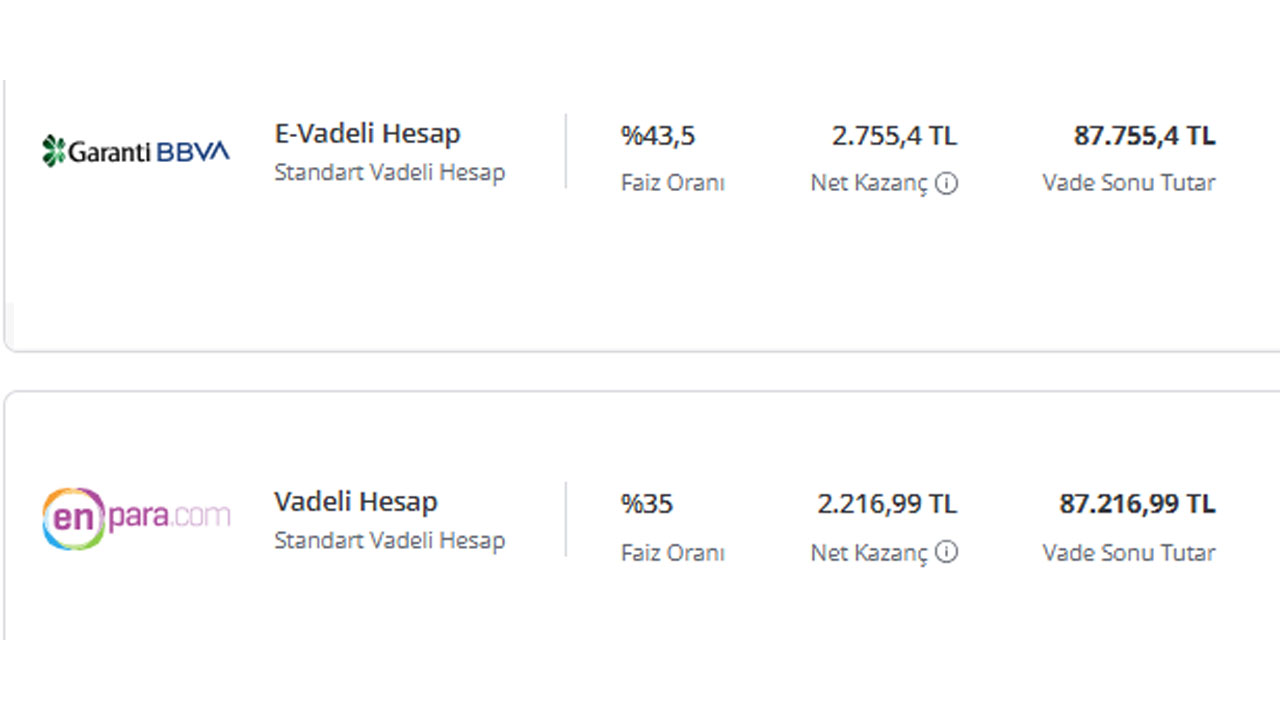Viewport: 1280px width, 720px height.
Task: Click Net Kazanç label in Garanti card
Action: [870, 184]
